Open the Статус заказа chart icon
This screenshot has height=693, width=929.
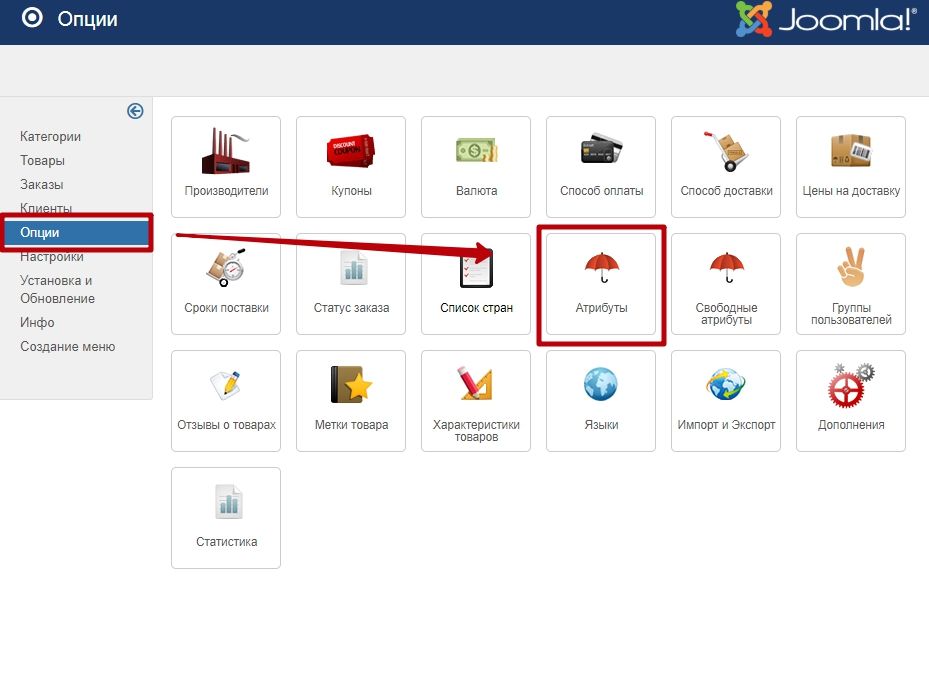point(354,267)
